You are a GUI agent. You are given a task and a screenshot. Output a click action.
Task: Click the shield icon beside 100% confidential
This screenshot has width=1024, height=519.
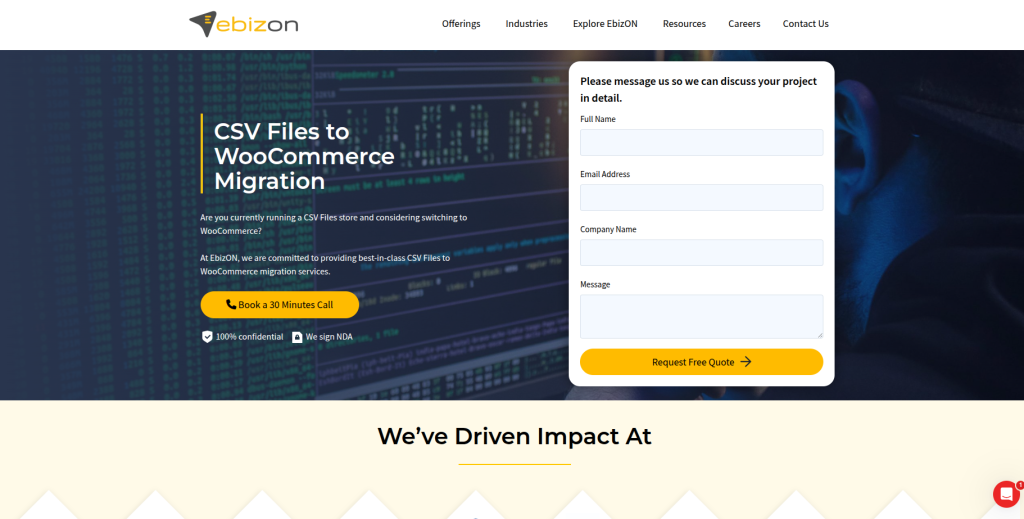click(207, 337)
